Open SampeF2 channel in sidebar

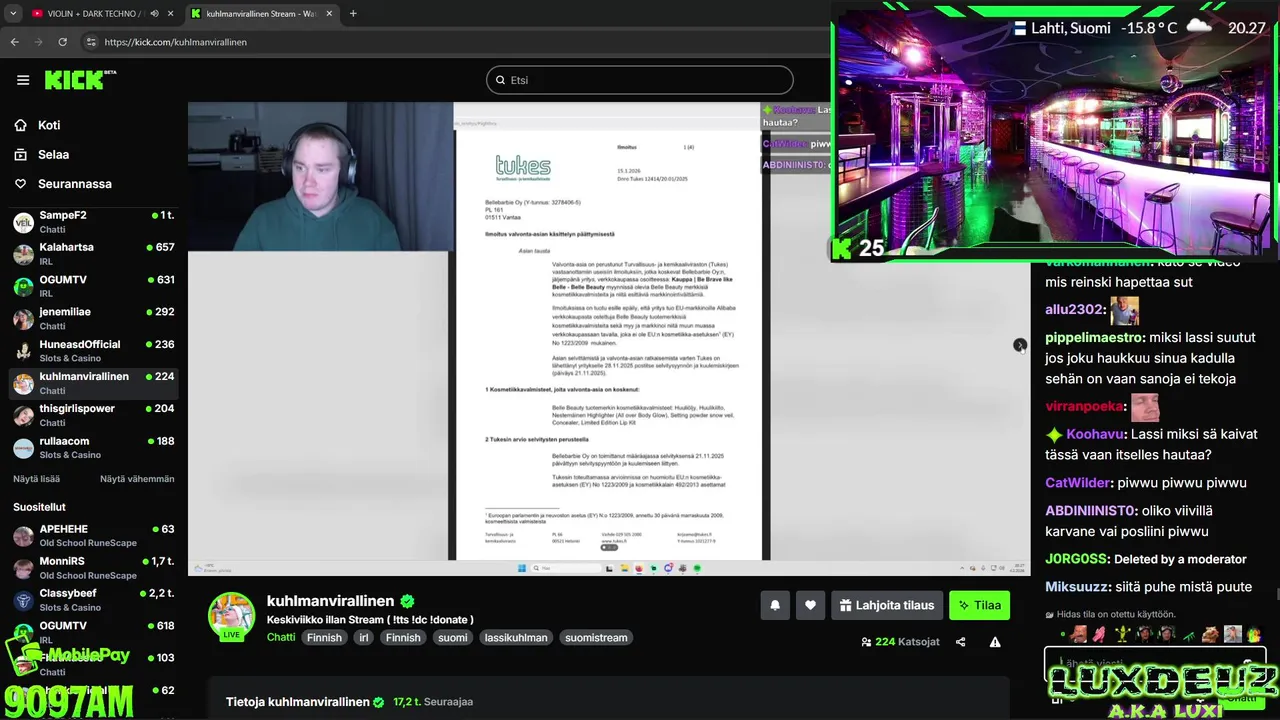click(94, 222)
